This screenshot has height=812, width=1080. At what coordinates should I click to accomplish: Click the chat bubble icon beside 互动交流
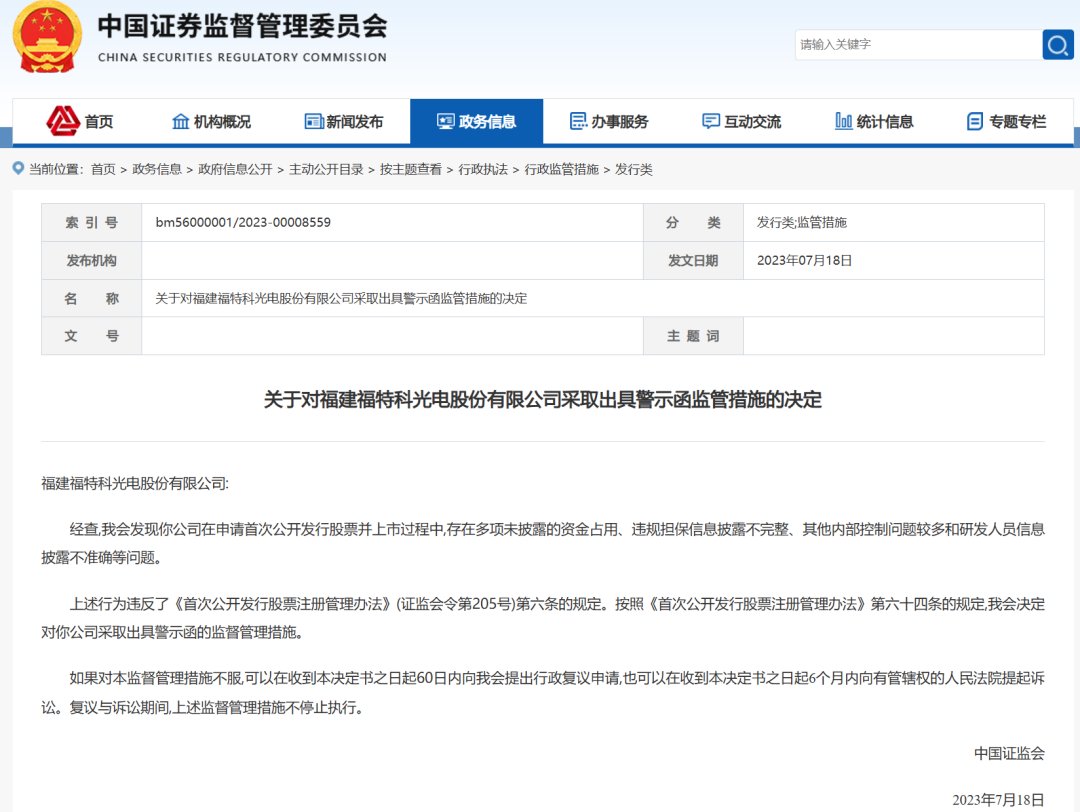tap(711, 121)
